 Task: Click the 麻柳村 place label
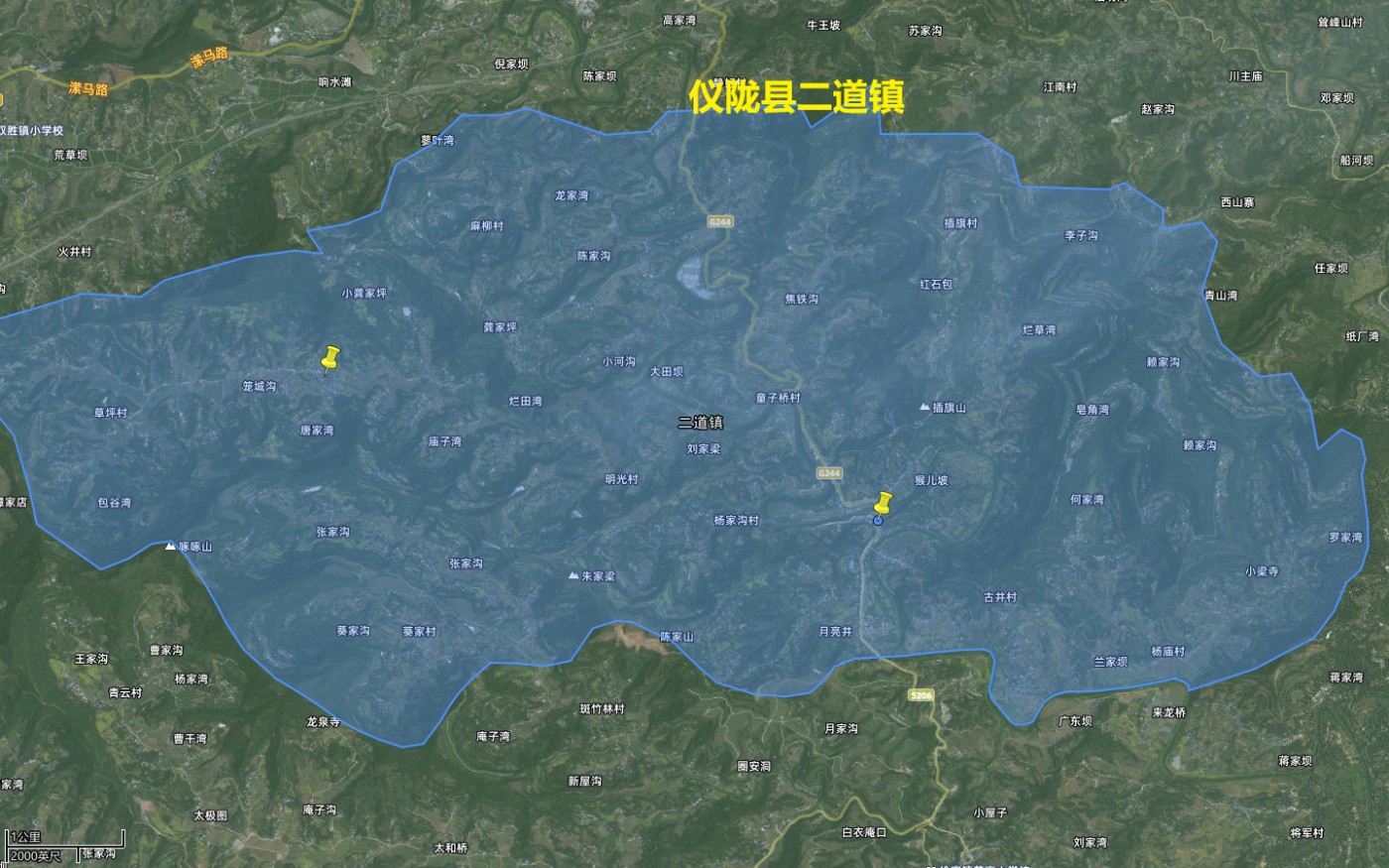click(x=487, y=226)
